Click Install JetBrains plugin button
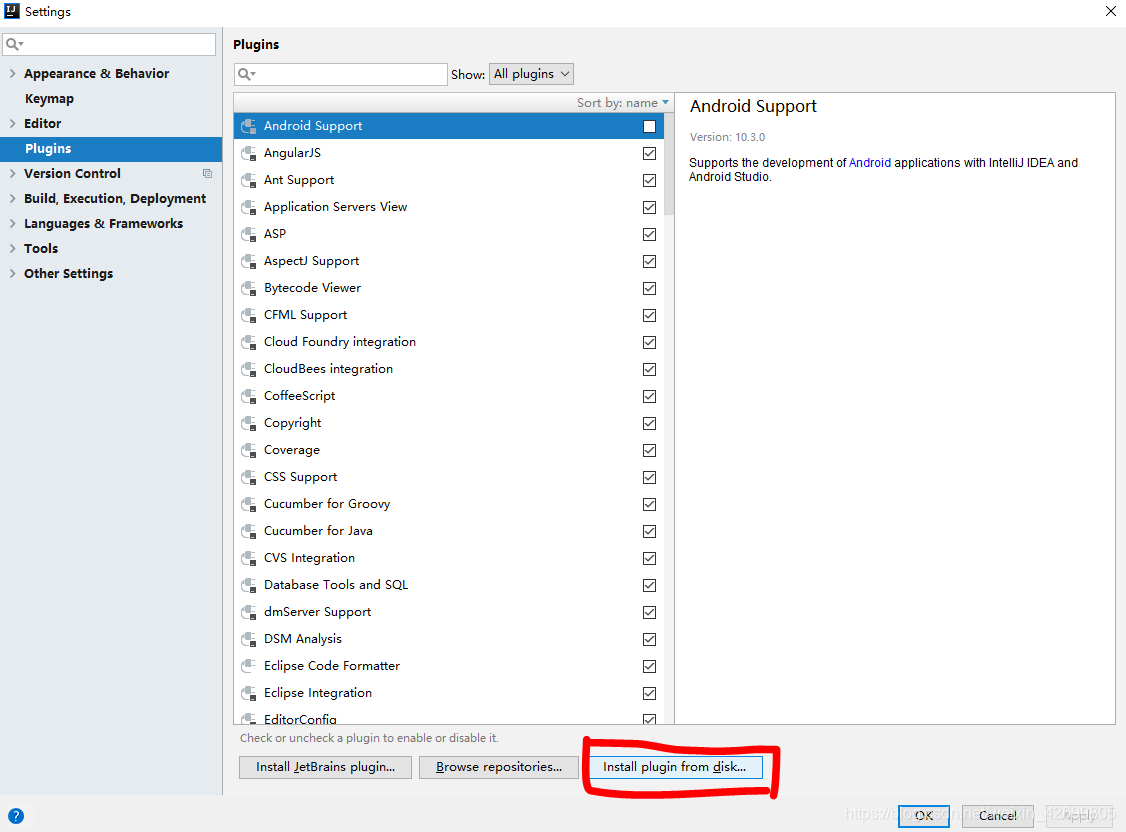Image resolution: width=1126 pixels, height=832 pixels. pos(325,767)
